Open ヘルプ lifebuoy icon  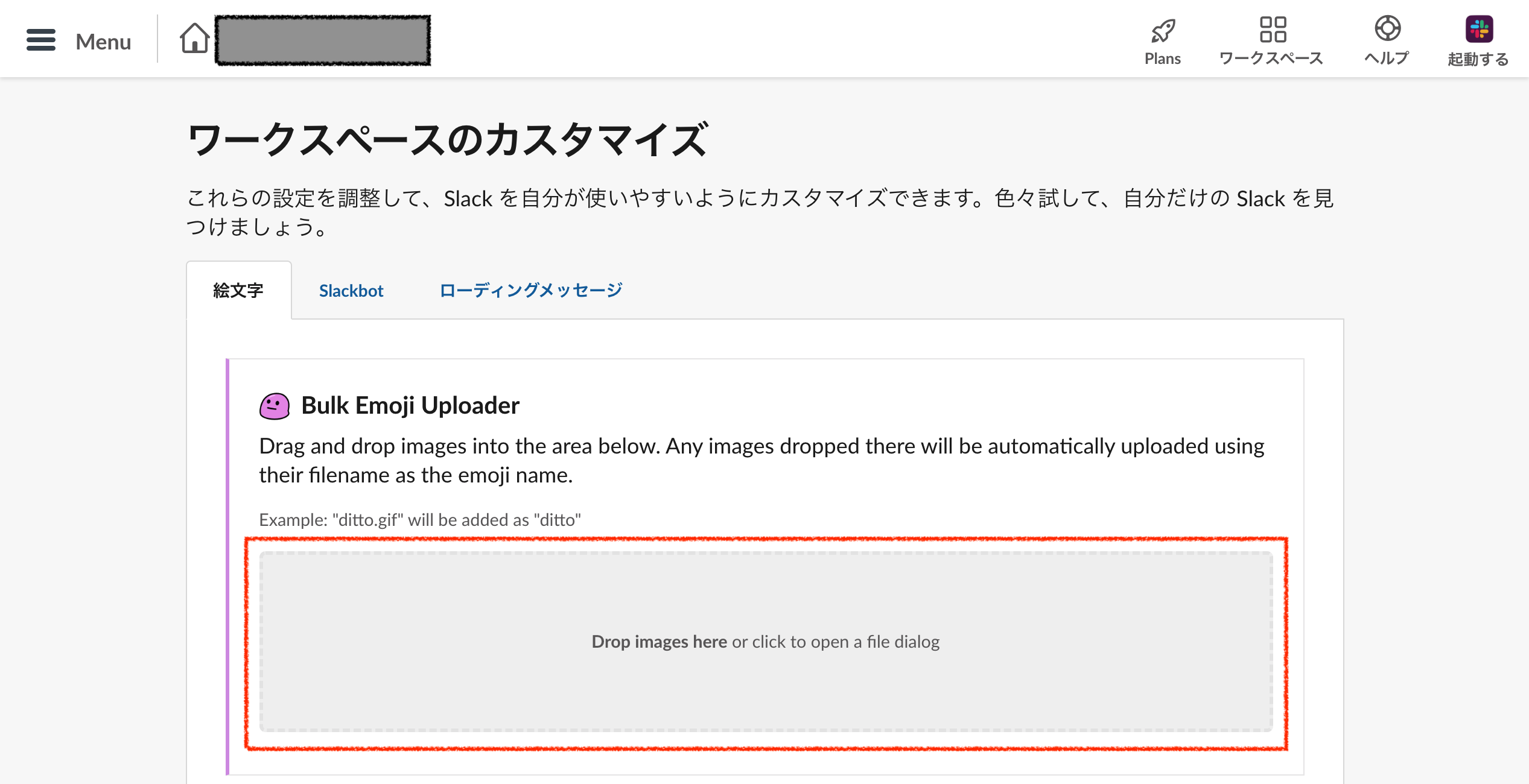coord(1387,28)
